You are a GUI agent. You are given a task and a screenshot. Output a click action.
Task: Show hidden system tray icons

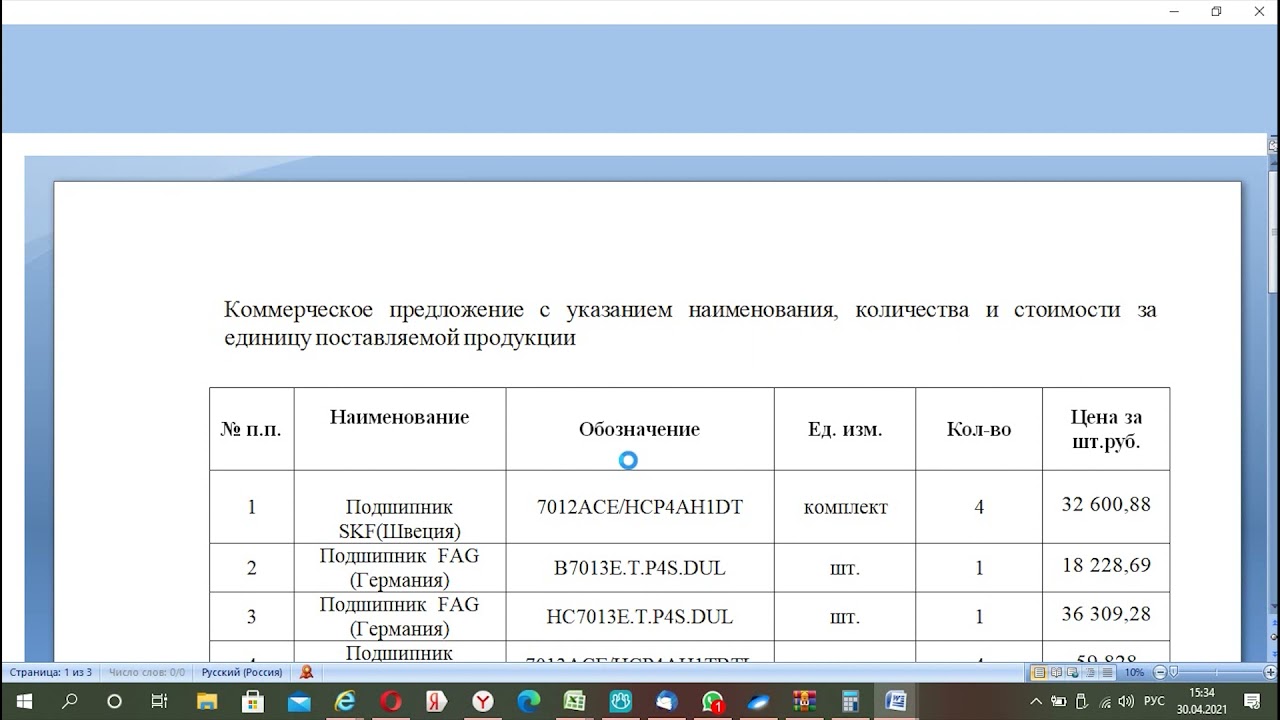[x=1036, y=701]
